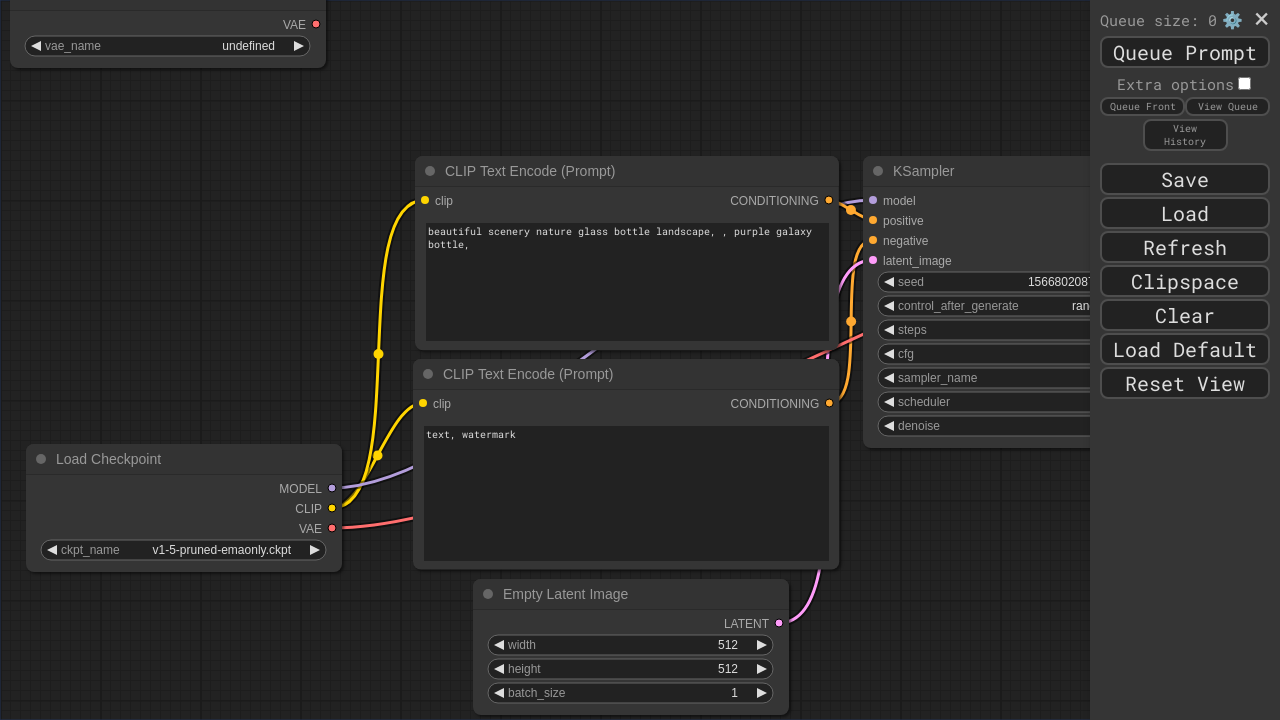Open settings via the gear icon
The image size is (1280, 720).
pos(1232,20)
